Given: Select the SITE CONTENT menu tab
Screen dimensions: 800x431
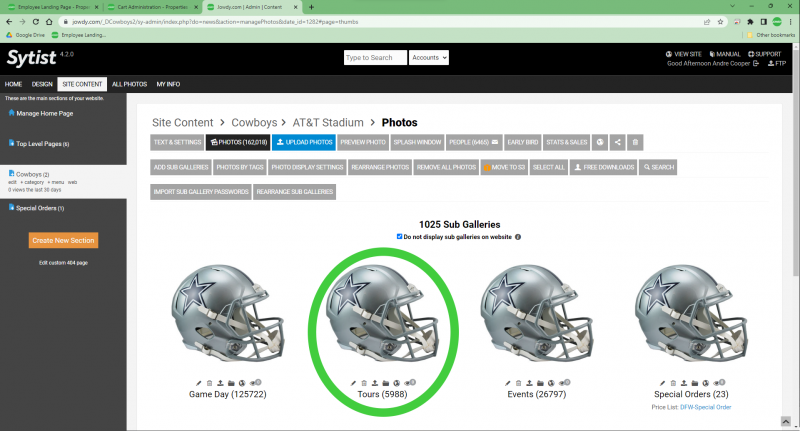Looking at the screenshot, I should 82,84.
